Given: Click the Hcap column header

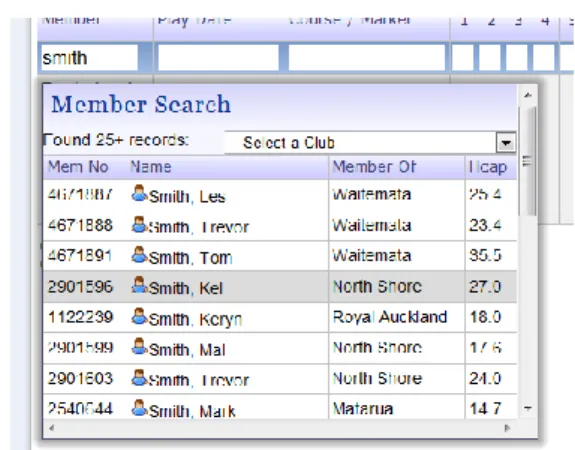Looking at the screenshot, I should click(x=488, y=167).
